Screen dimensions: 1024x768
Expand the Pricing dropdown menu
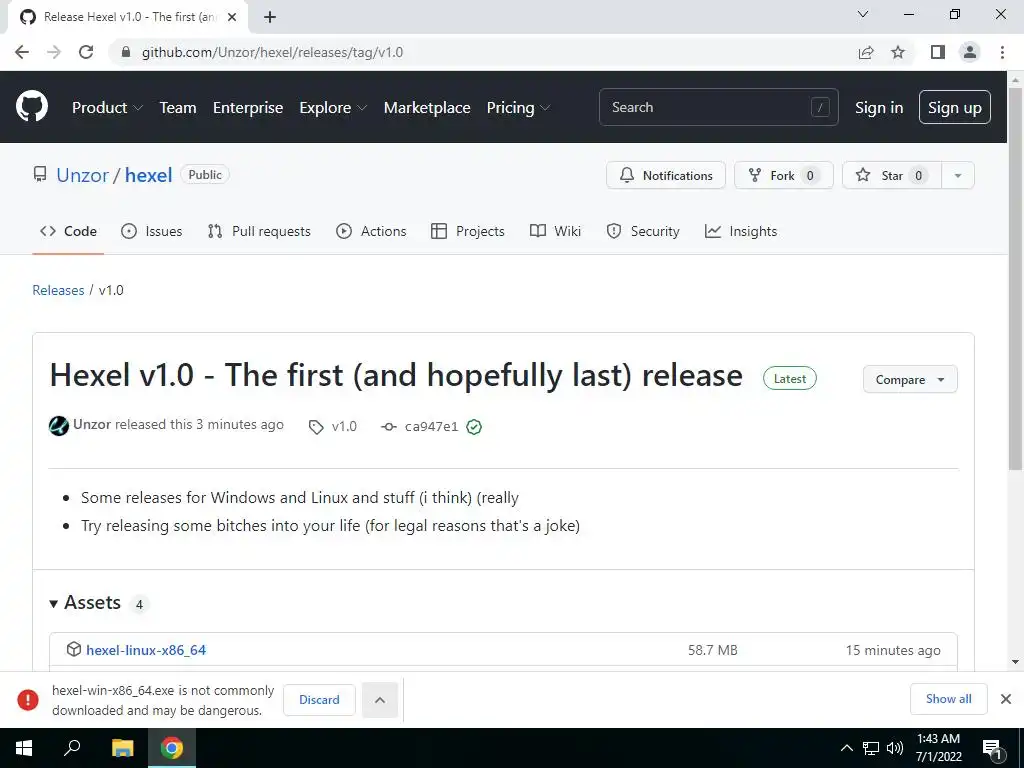[x=518, y=107]
